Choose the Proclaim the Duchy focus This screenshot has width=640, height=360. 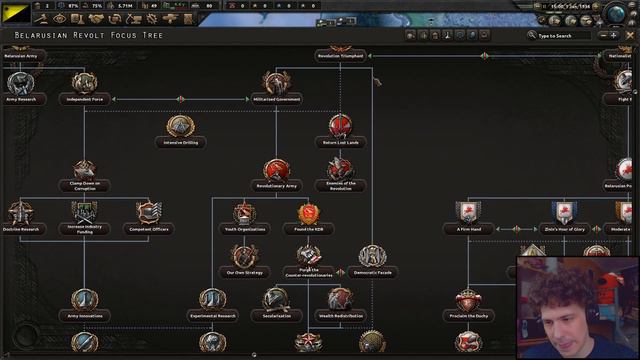[468, 305]
